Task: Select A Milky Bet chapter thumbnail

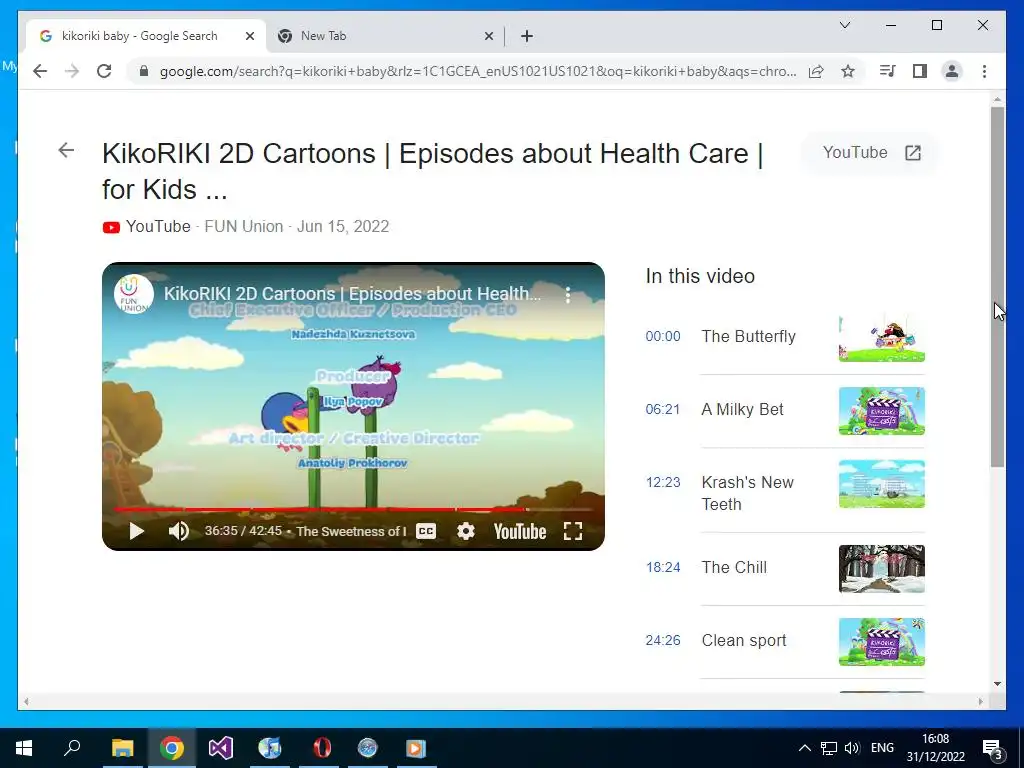Action: pyautogui.click(x=882, y=411)
